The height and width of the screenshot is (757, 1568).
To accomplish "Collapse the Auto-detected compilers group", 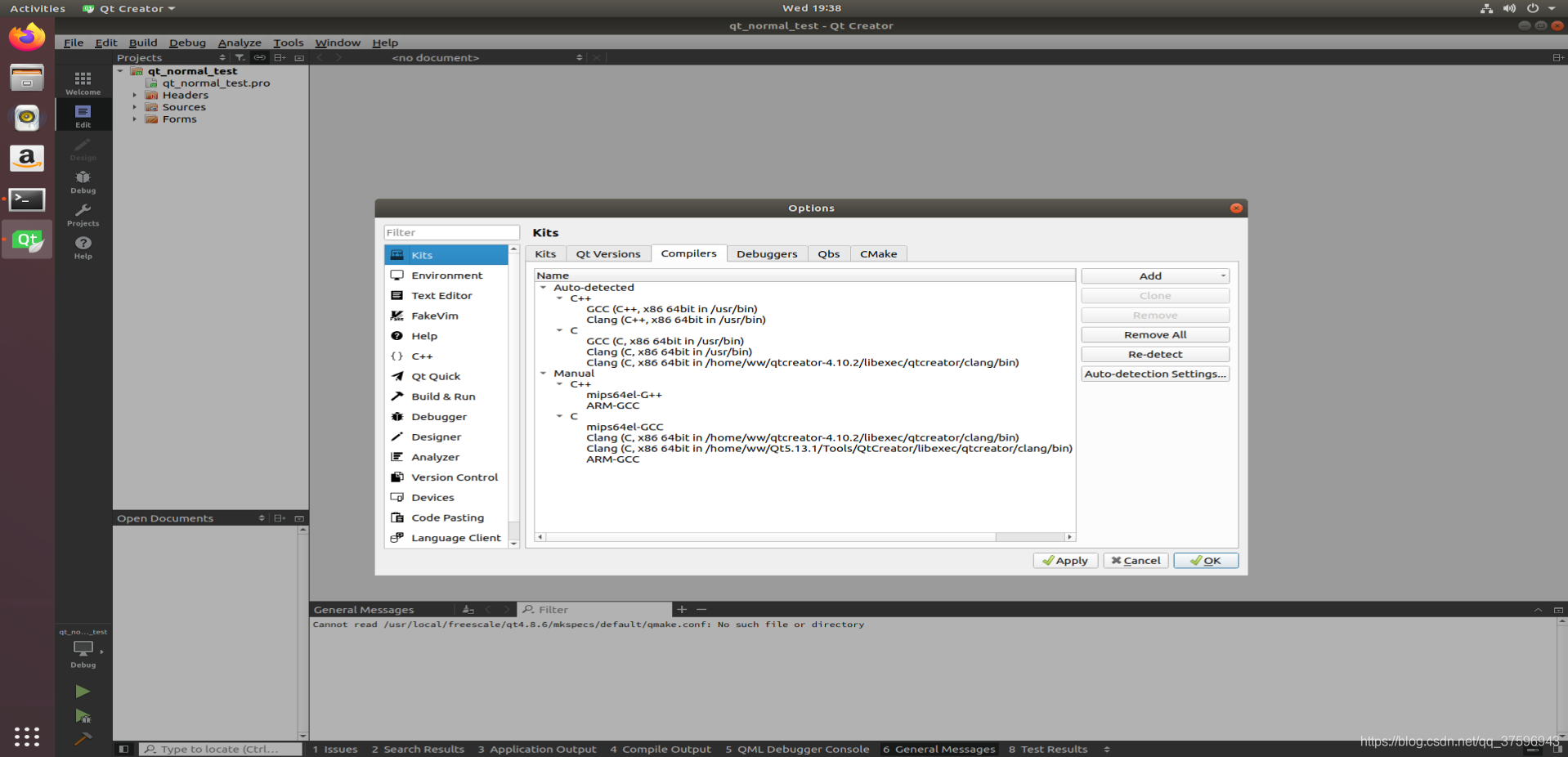I will [543, 288].
